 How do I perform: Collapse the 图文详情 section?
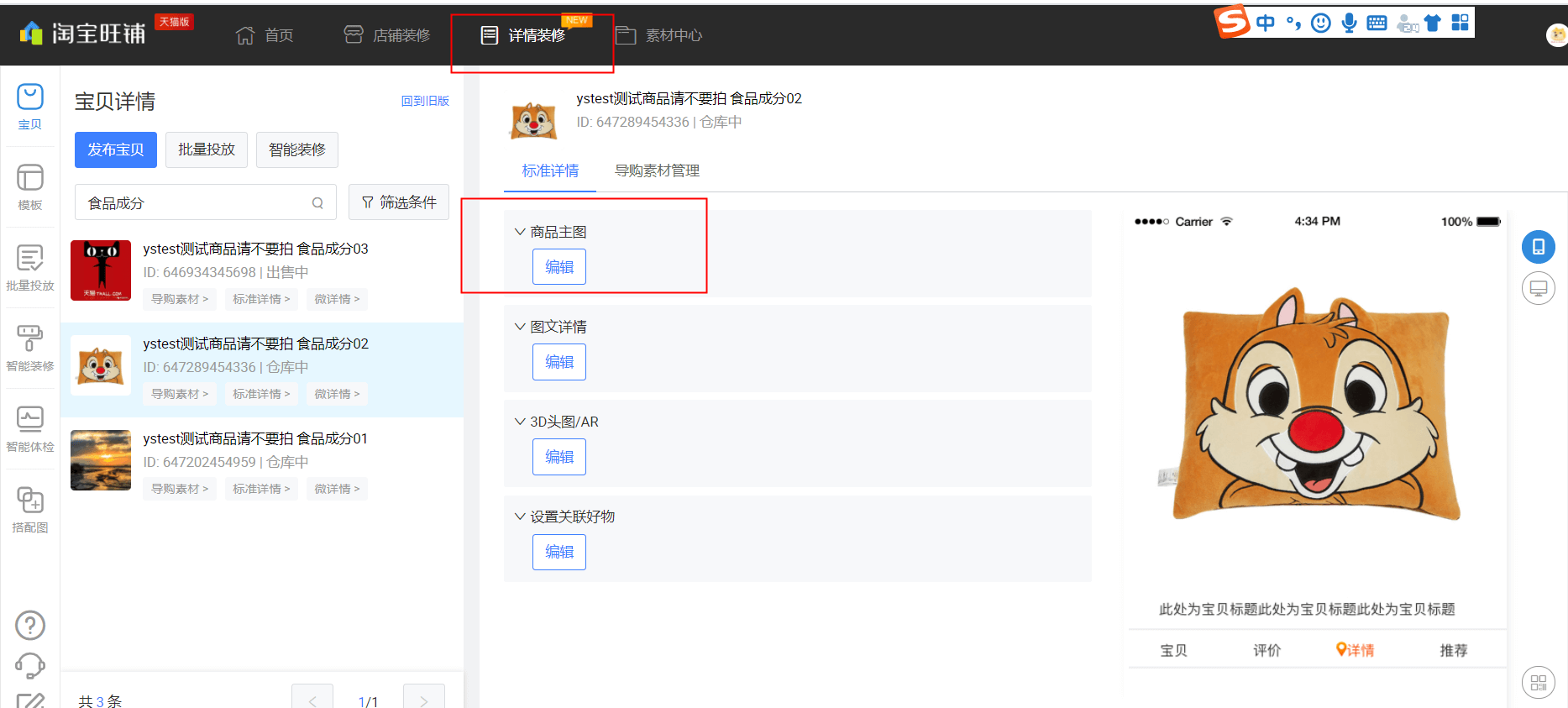pos(520,327)
